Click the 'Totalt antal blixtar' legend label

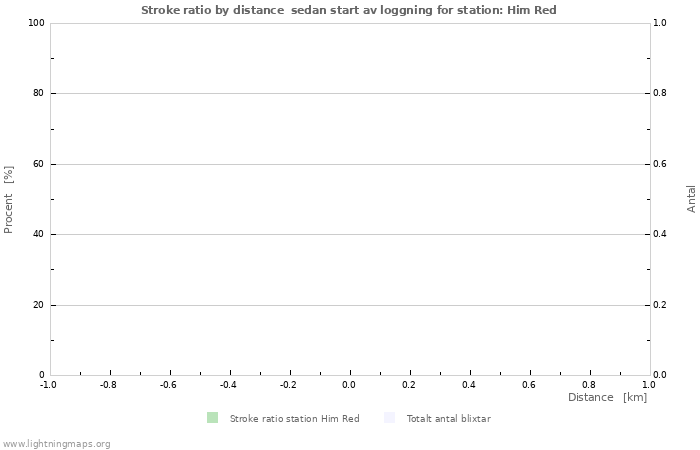coord(448,418)
